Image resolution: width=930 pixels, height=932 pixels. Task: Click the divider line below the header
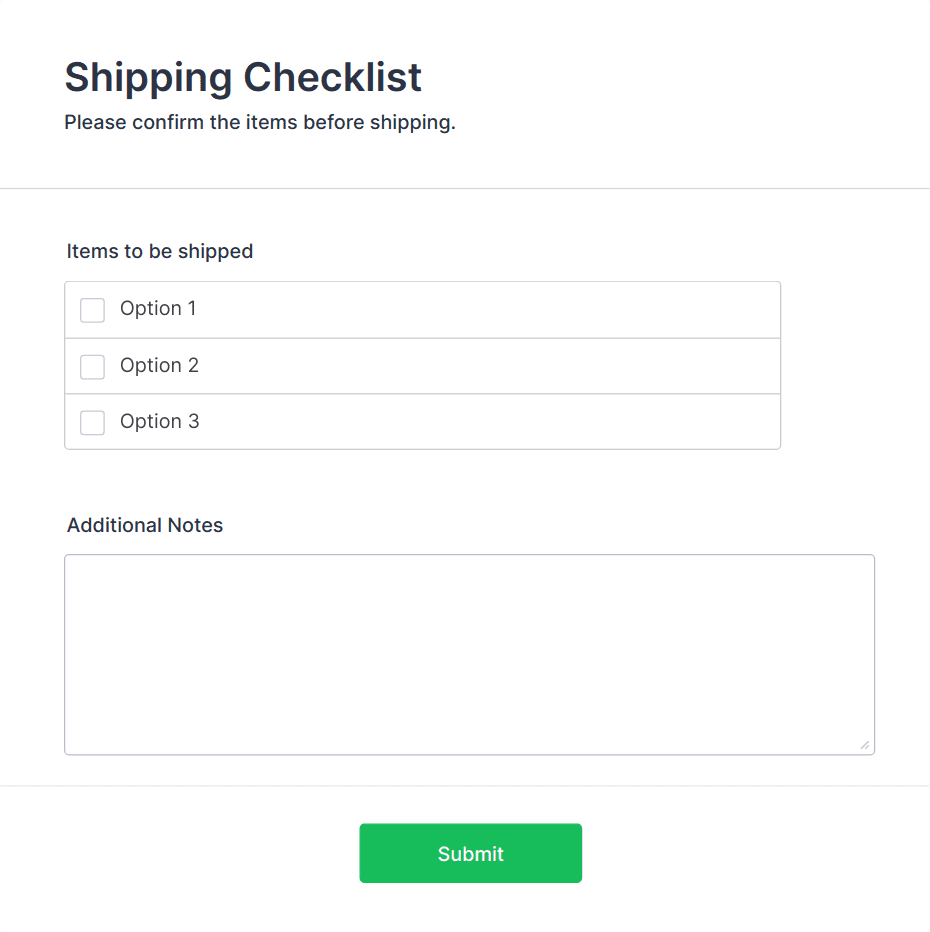[x=465, y=188]
